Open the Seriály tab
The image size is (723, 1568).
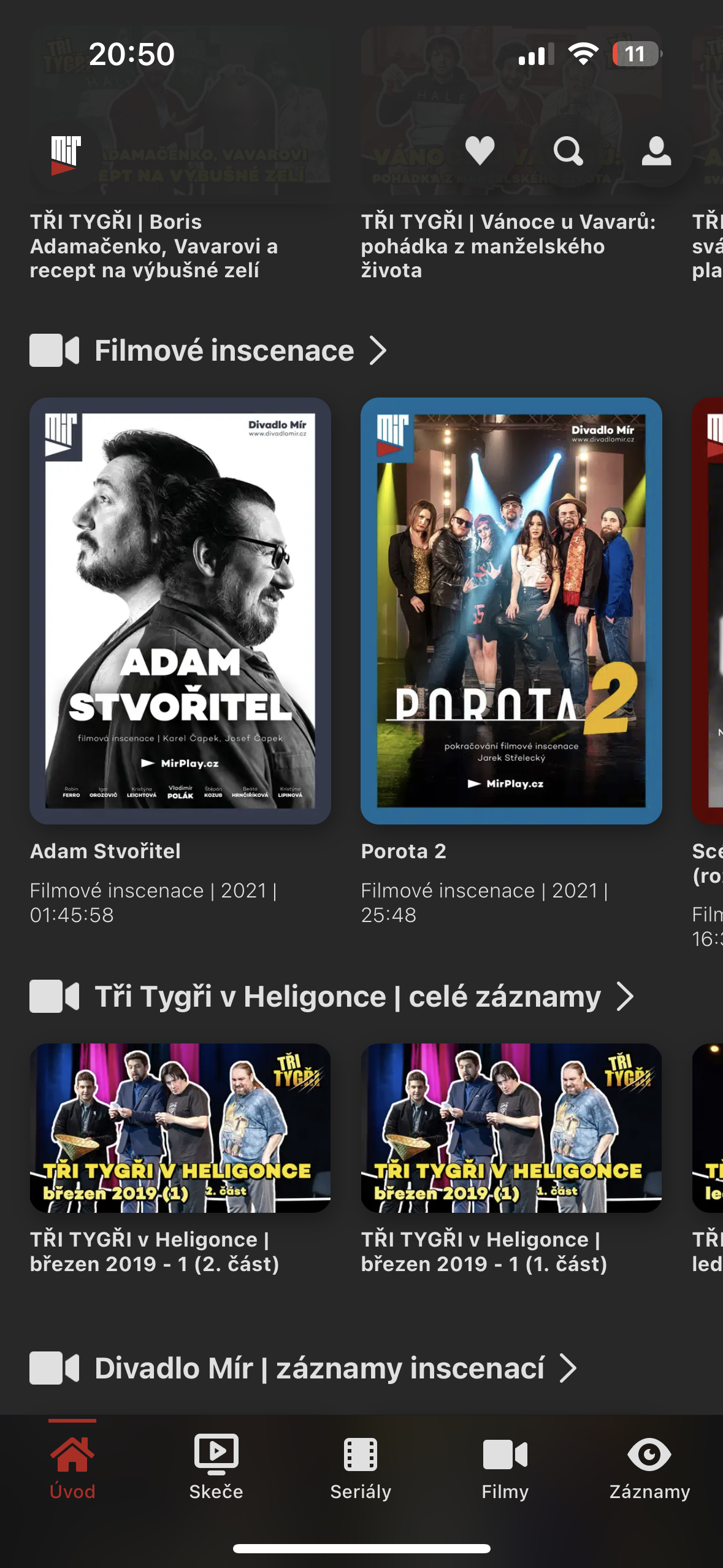(x=361, y=1465)
